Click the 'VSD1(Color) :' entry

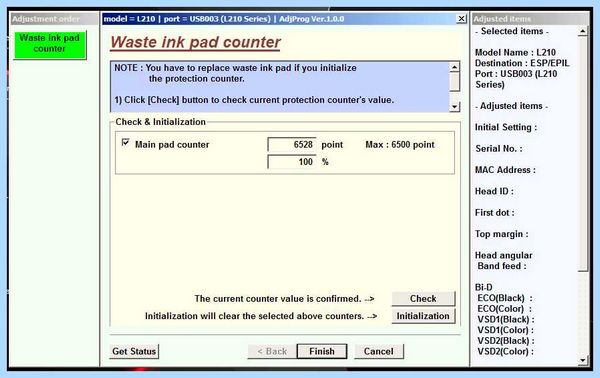(x=505, y=330)
